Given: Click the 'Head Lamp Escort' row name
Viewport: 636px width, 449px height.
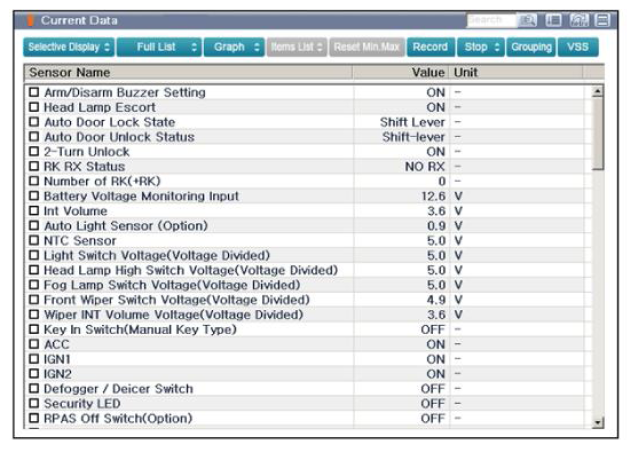Looking at the screenshot, I should pyautogui.click(x=99, y=107).
